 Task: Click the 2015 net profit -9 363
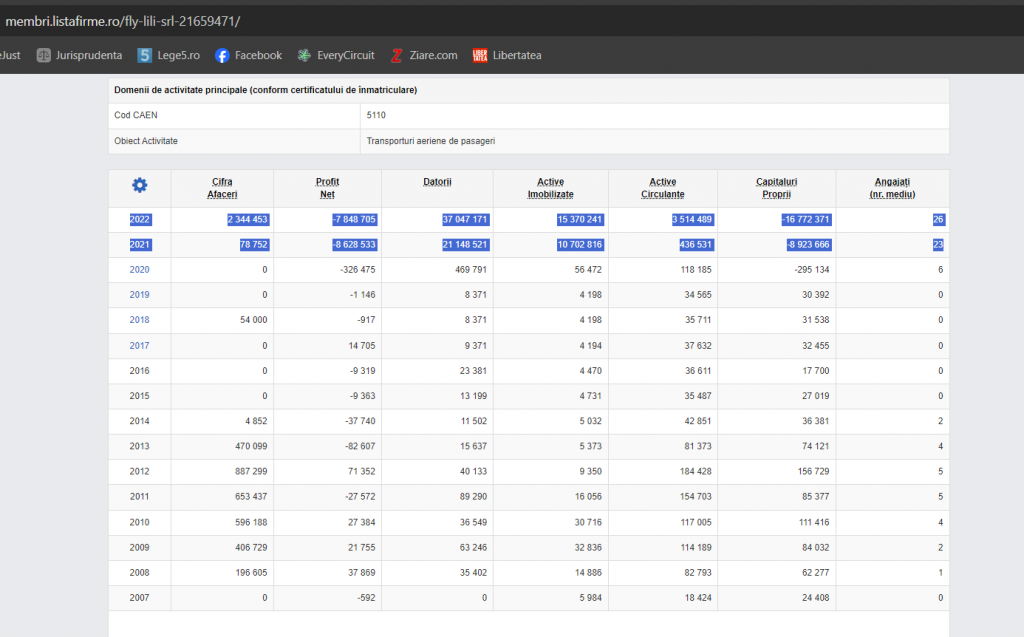point(363,396)
